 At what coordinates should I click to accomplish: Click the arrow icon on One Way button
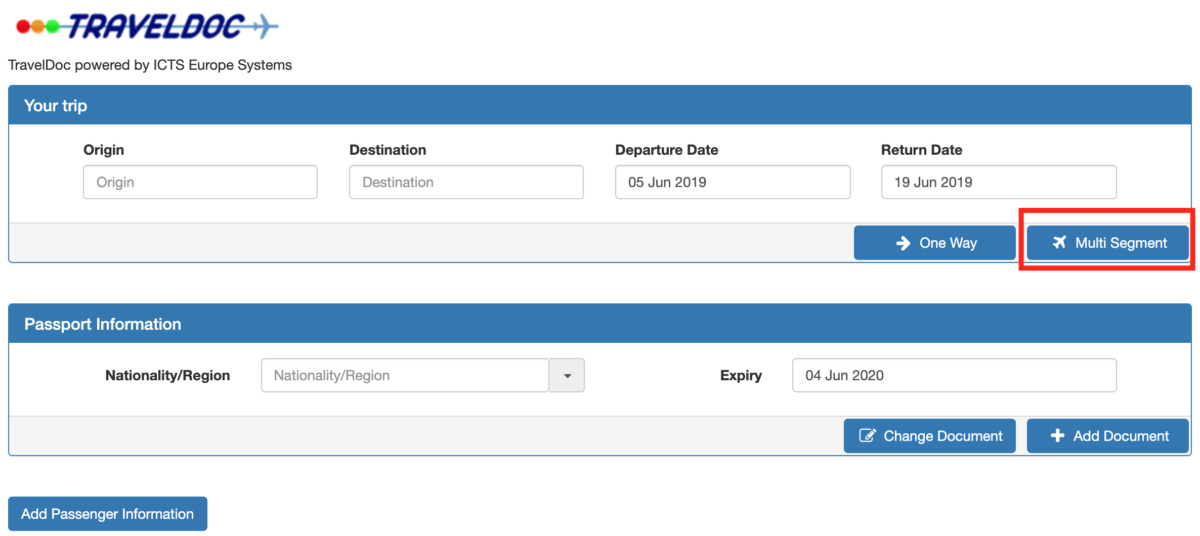pyautogui.click(x=903, y=243)
